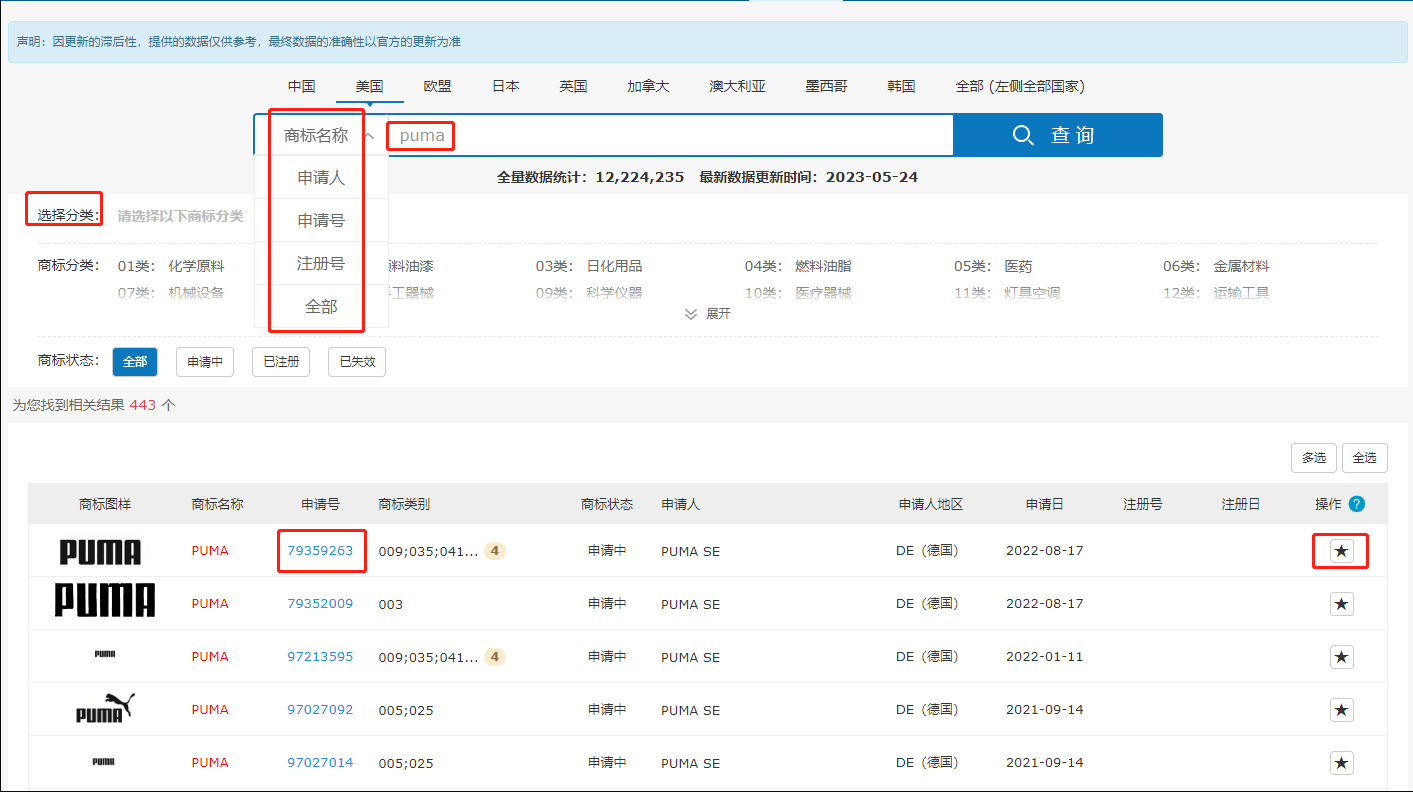Click the 商标状态 column header
Screen dimensions: 1413x792
[607, 504]
